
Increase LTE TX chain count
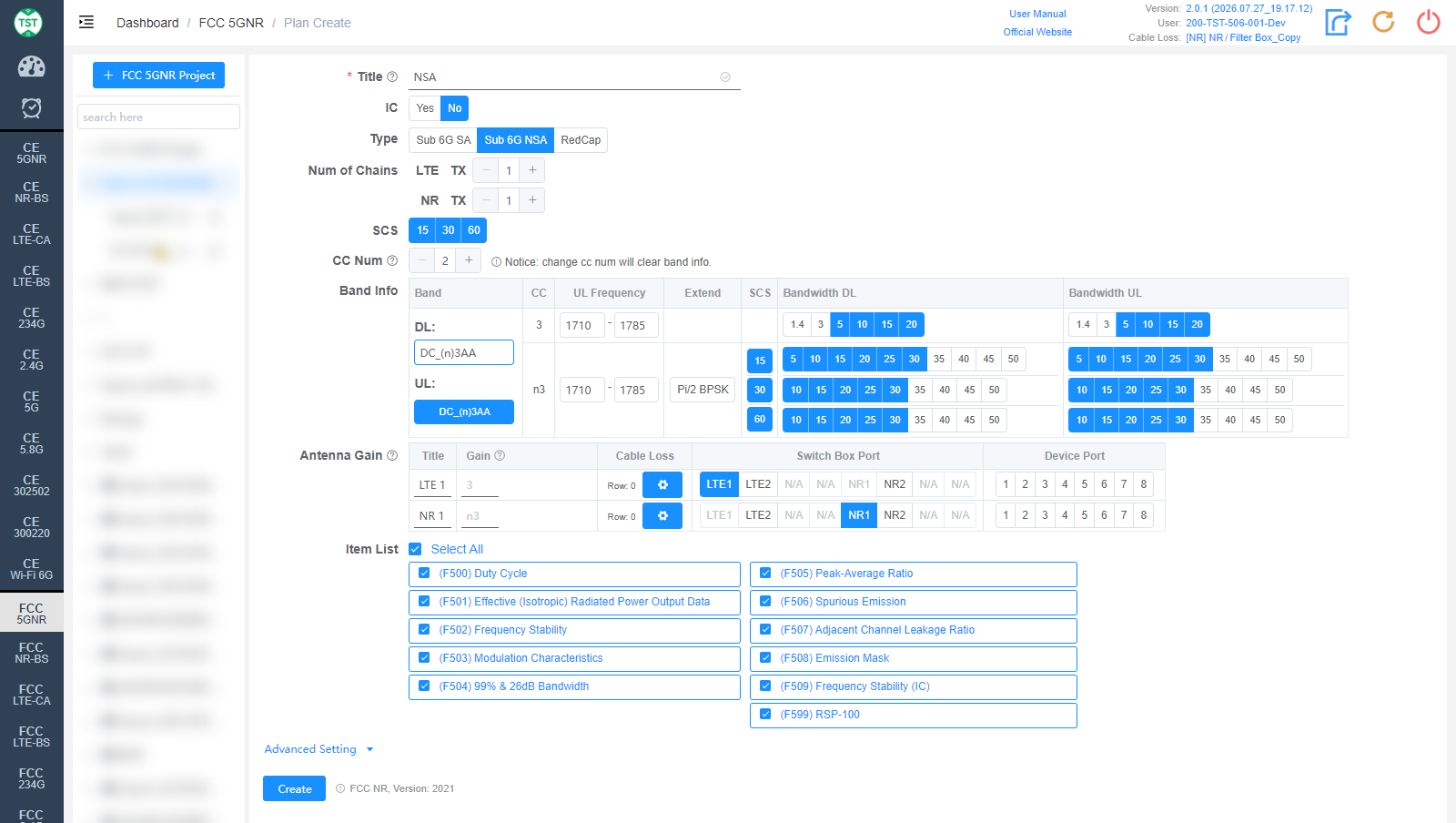point(532,170)
